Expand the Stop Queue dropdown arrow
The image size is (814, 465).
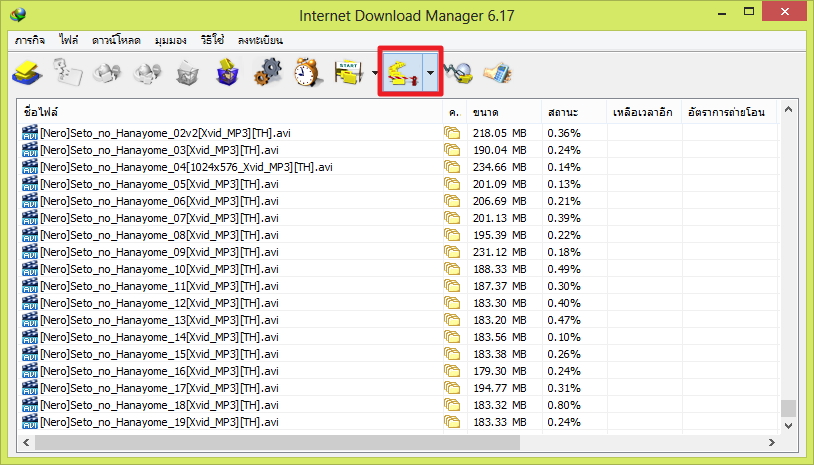pos(430,73)
